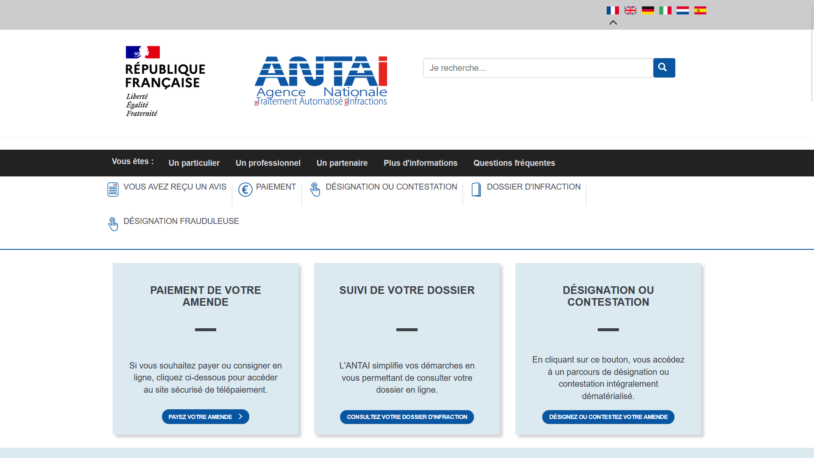The height and width of the screenshot is (458, 814).
Task: Switch language with the French flag
Action: [613, 10]
